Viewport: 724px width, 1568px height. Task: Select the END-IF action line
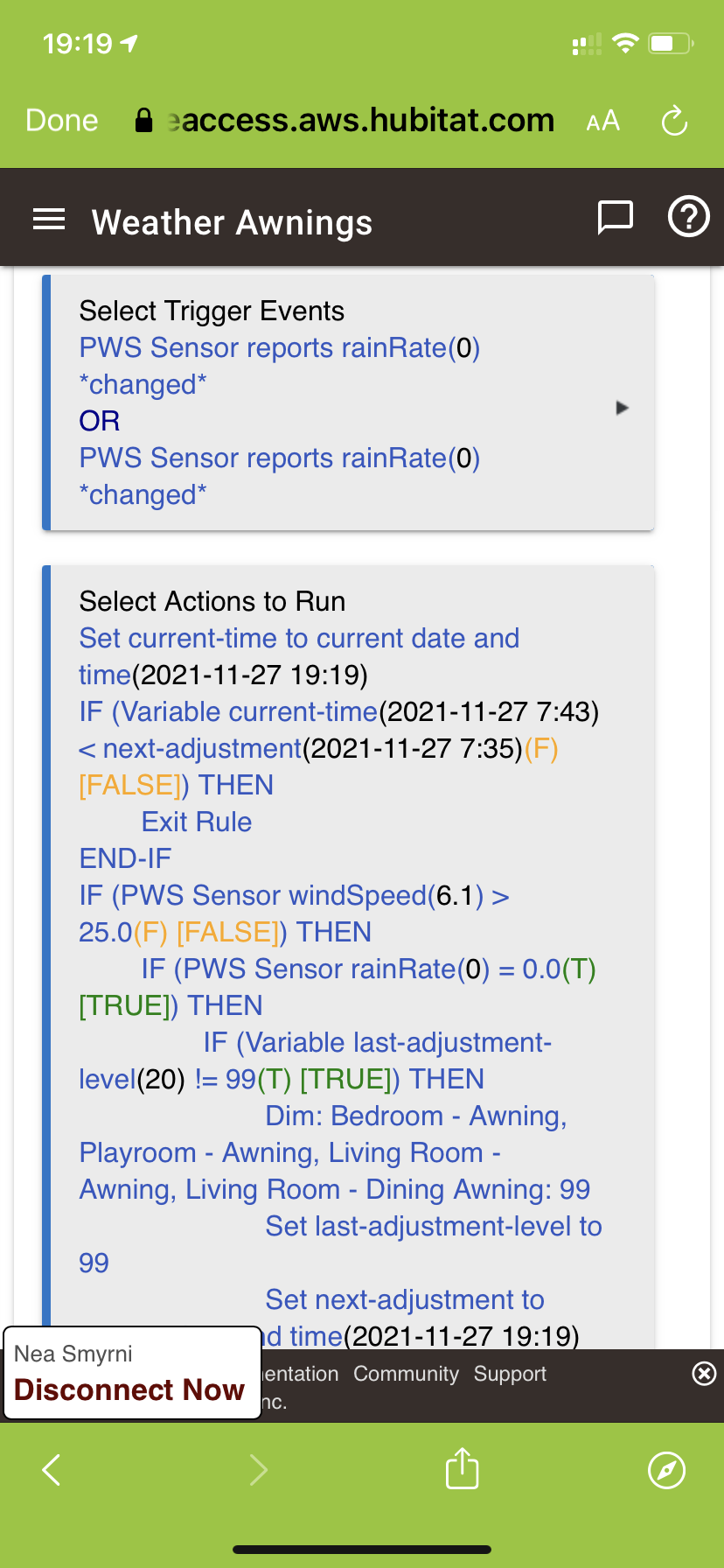pyautogui.click(x=125, y=858)
